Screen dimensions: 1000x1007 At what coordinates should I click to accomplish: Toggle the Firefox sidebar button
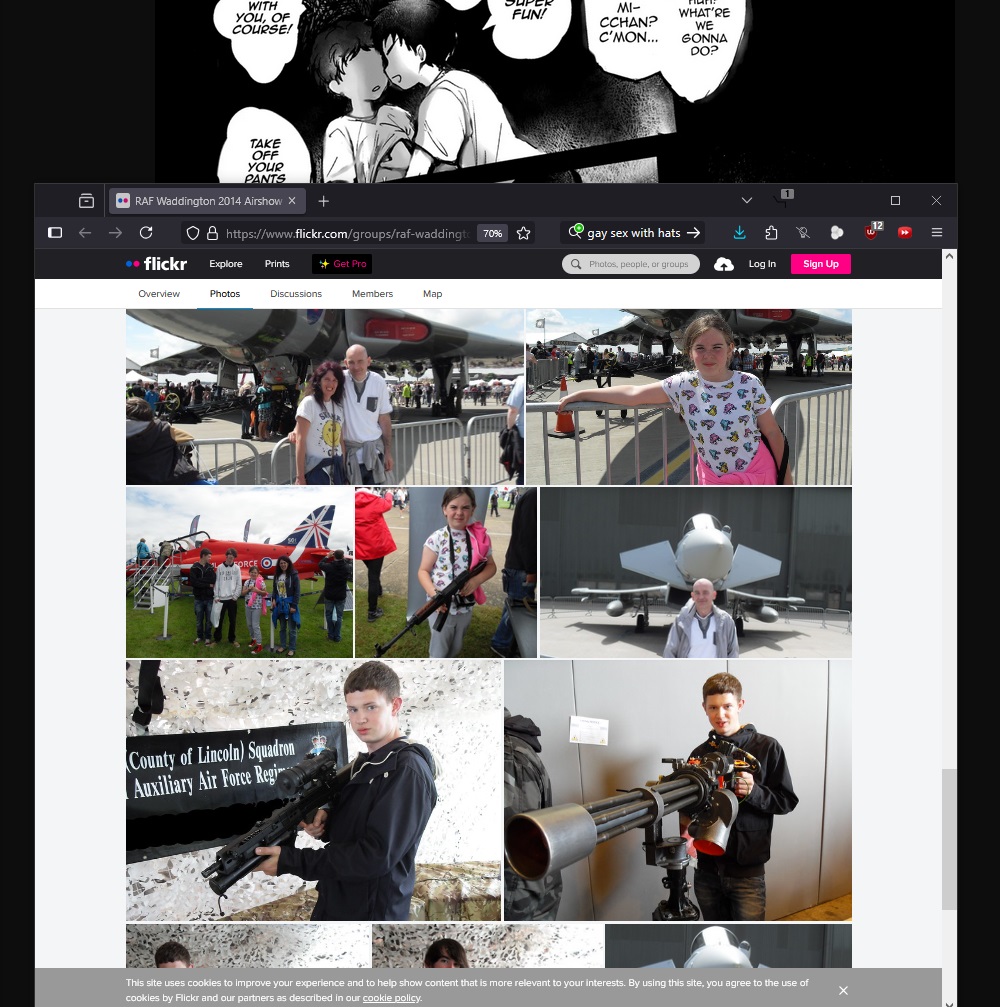55,232
